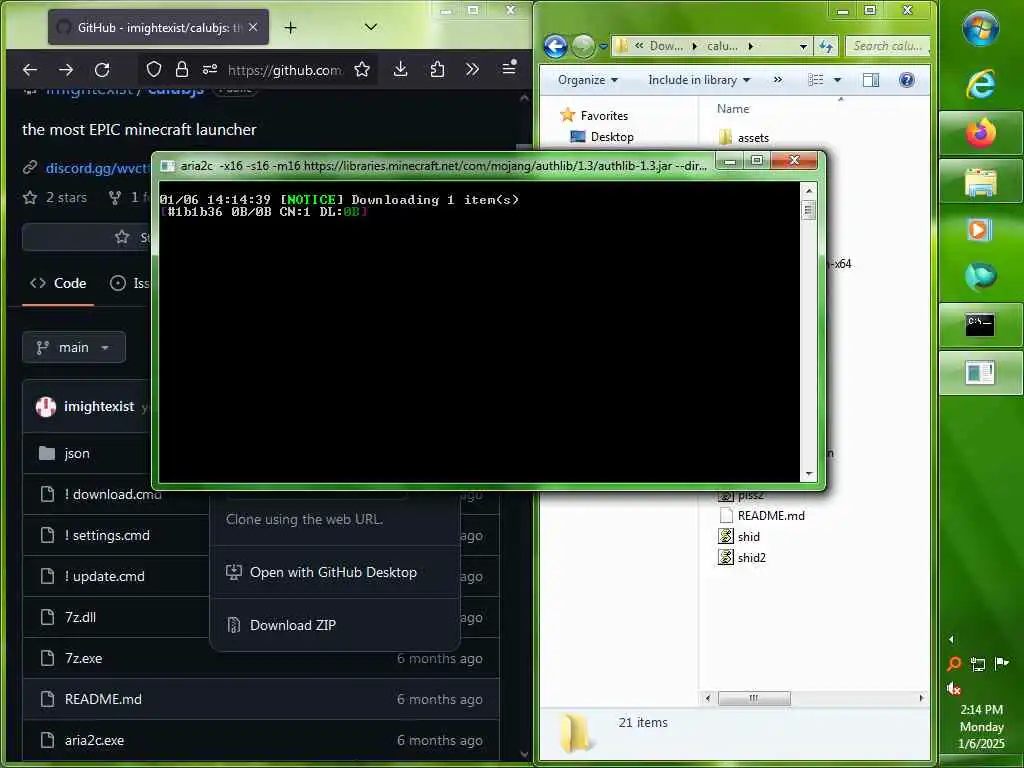Go back in Explorer window
The image size is (1024, 768).
(556, 46)
